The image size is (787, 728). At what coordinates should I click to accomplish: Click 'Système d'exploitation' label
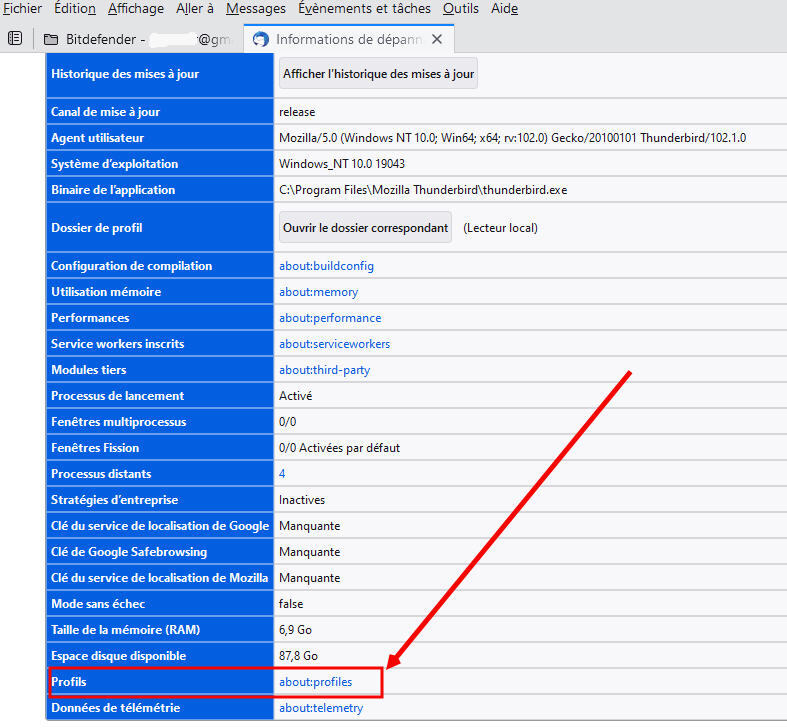pyautogui.click(x=114, y=164)
